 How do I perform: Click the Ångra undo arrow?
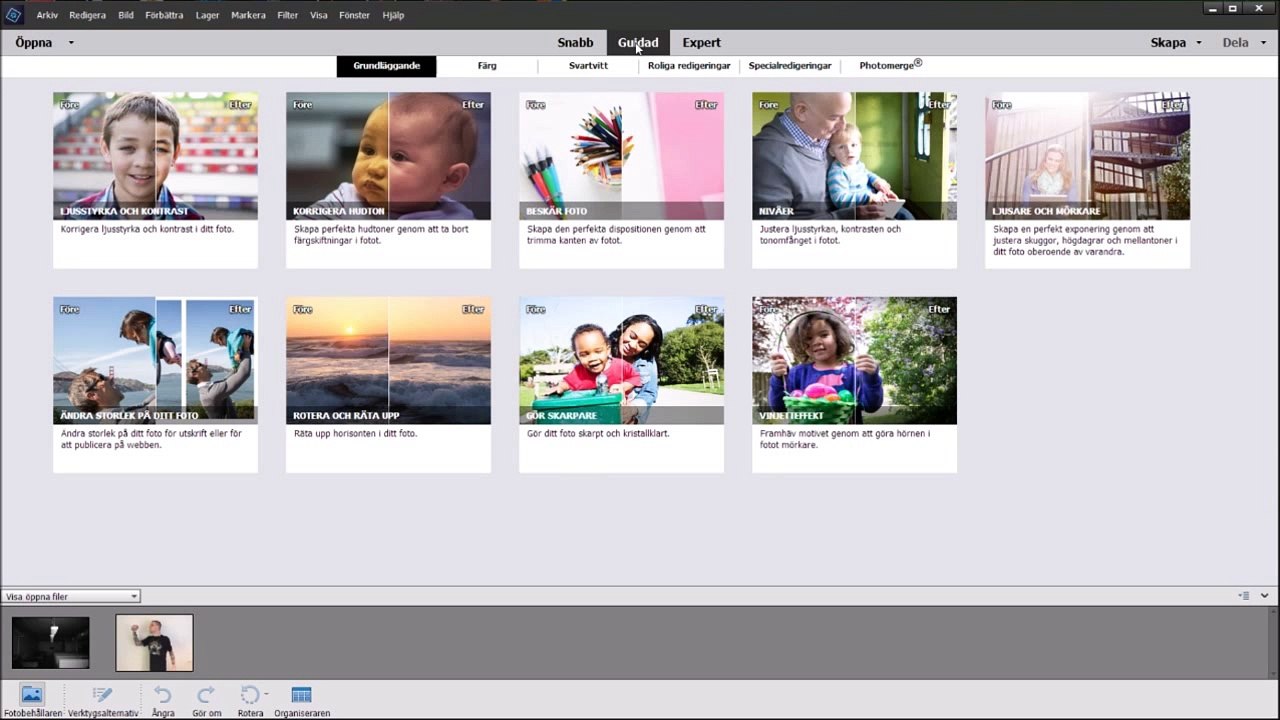[163, 695]
